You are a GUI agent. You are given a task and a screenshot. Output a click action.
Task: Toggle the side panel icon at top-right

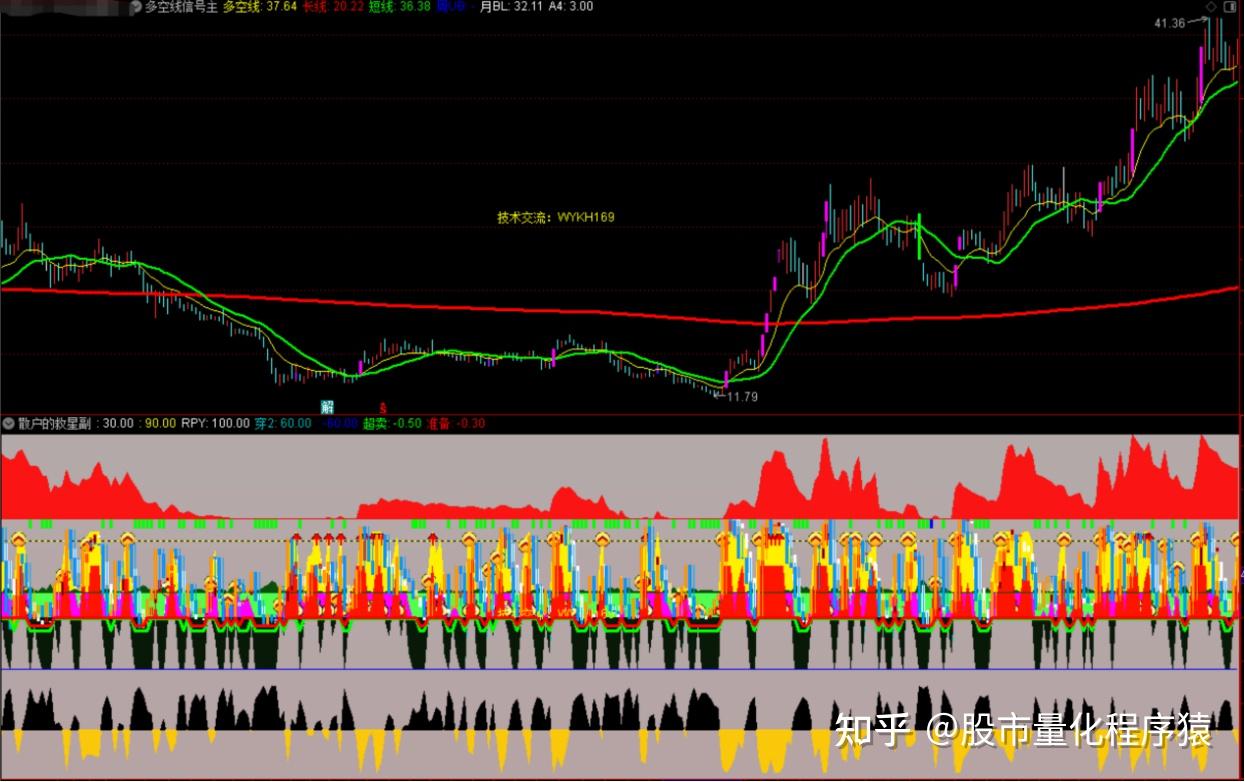[x=1230, y=7]
